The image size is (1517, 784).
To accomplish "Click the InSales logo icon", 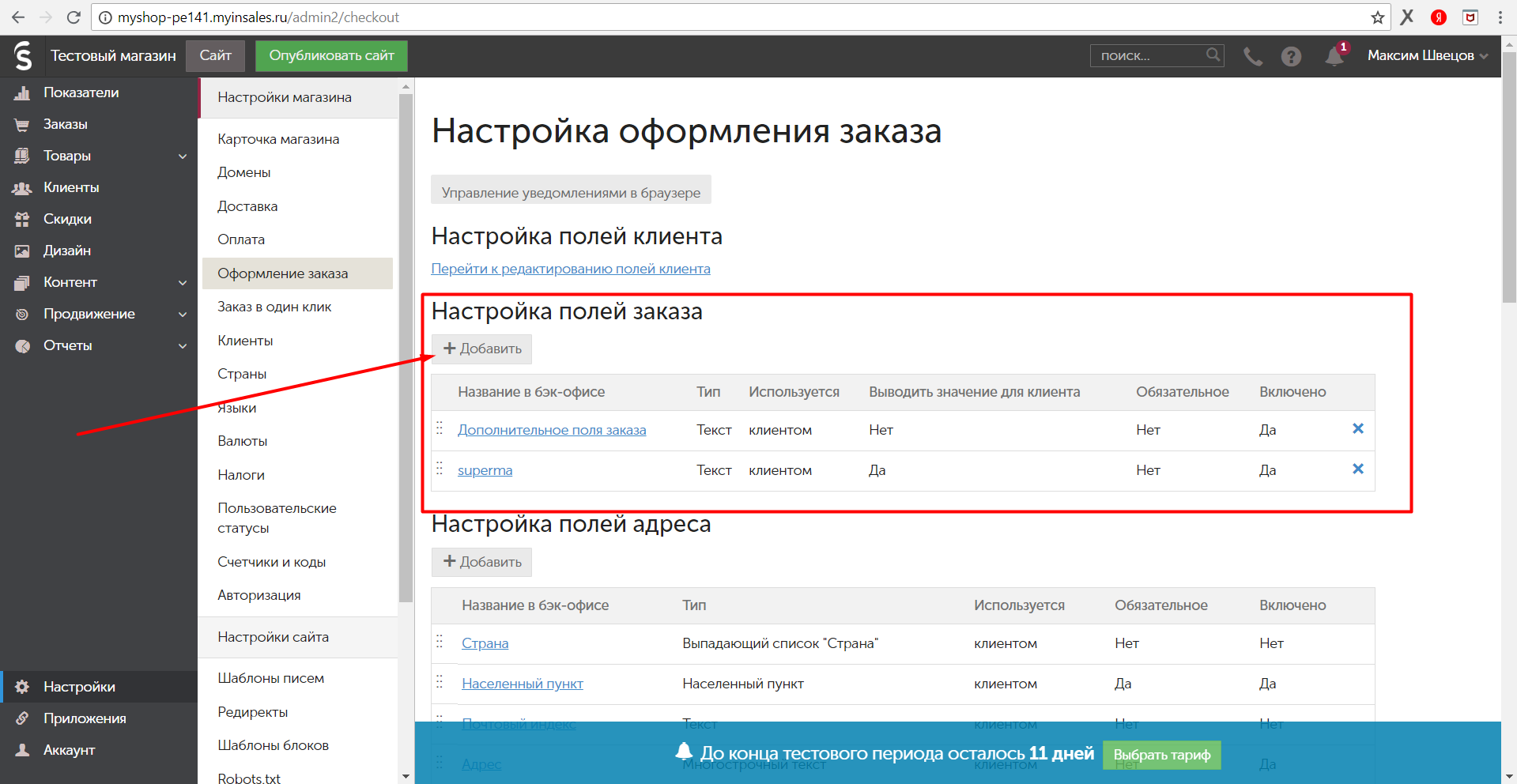I will coord(23,55).
